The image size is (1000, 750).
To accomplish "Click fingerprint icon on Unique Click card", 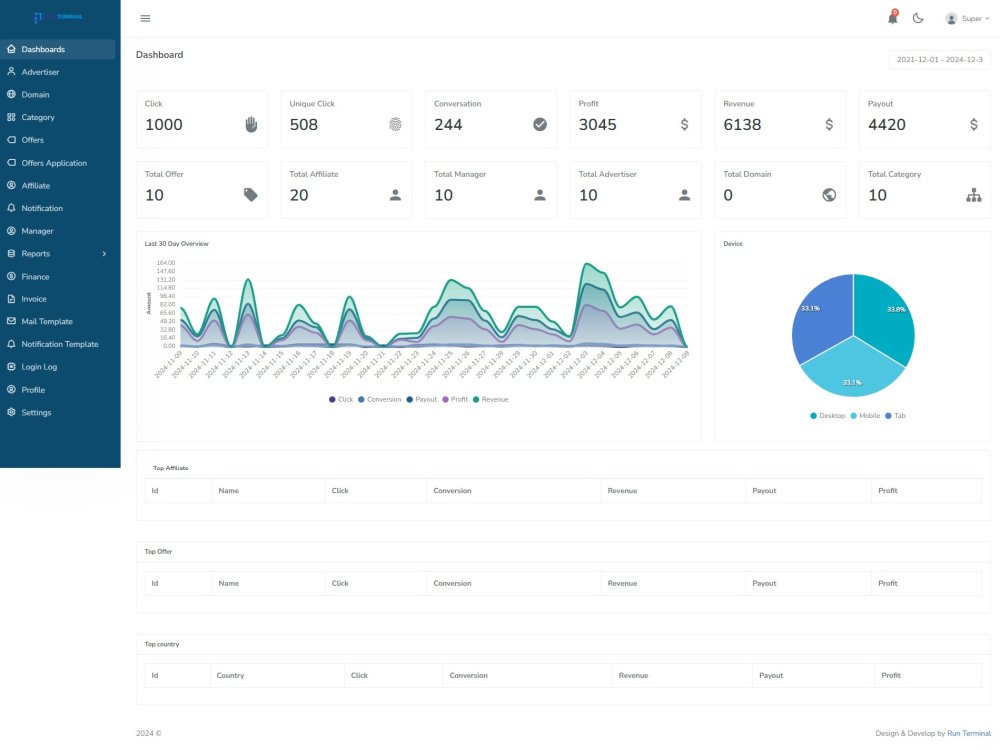I will click(x=395, y=124).
